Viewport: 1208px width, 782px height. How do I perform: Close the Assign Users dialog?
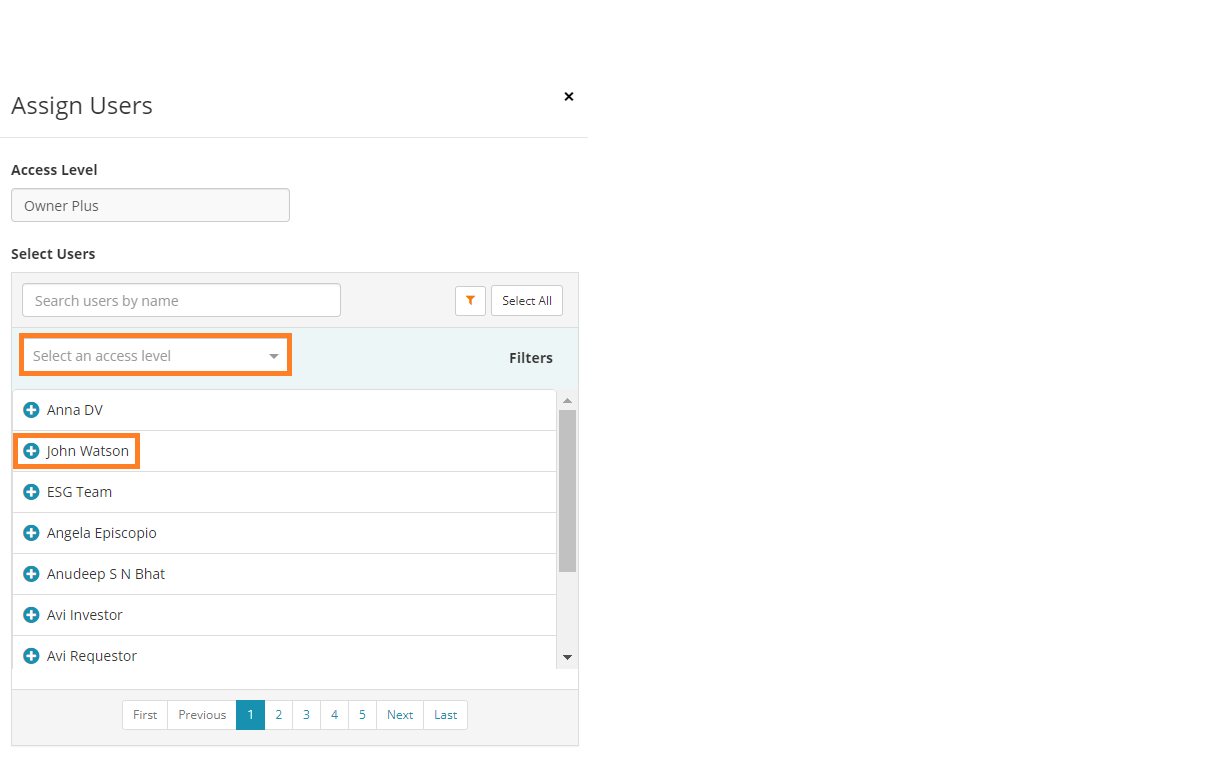569,97
